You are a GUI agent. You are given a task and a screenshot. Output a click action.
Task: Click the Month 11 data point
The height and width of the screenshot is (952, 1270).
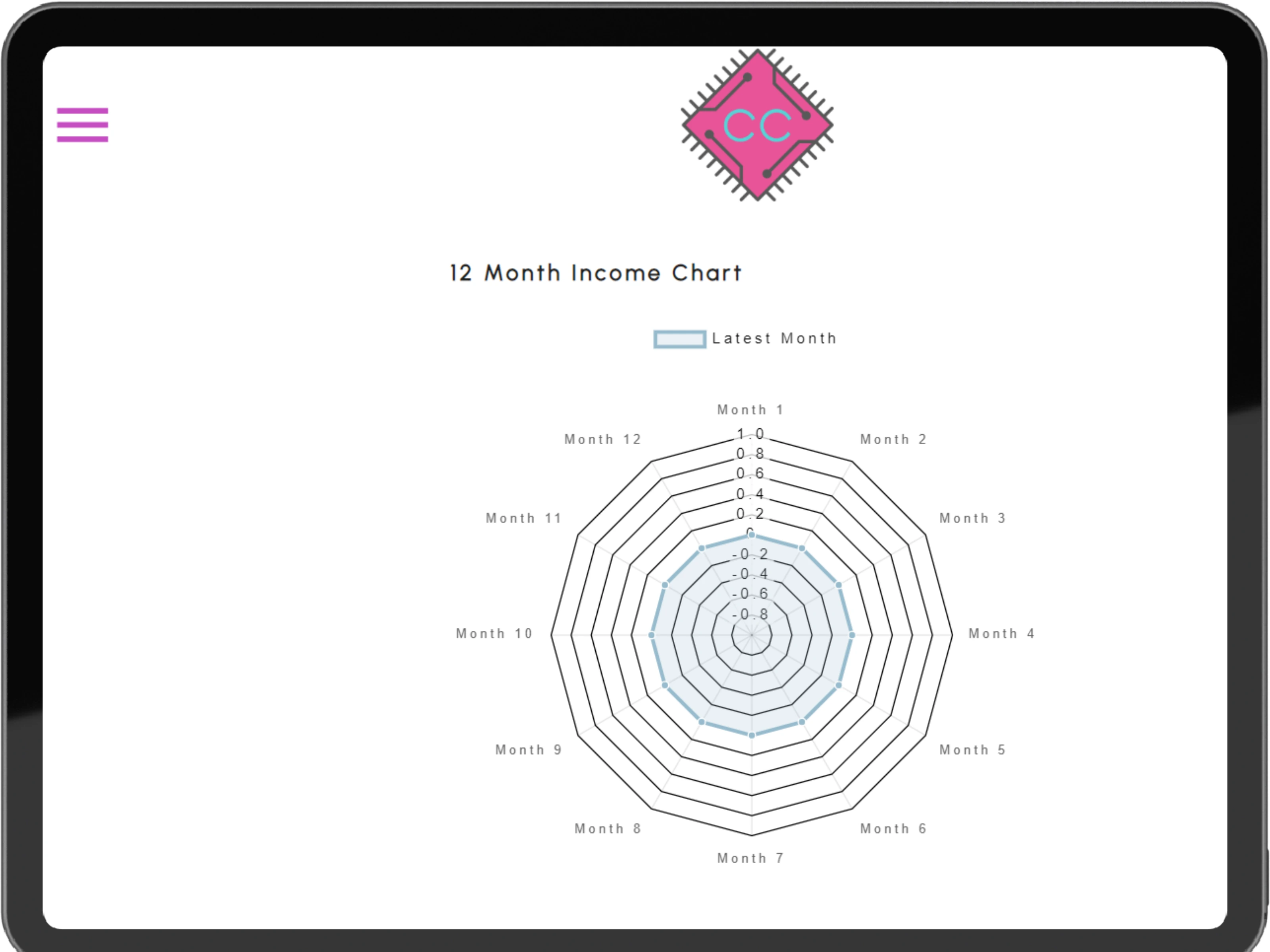[x=665, y=585]
